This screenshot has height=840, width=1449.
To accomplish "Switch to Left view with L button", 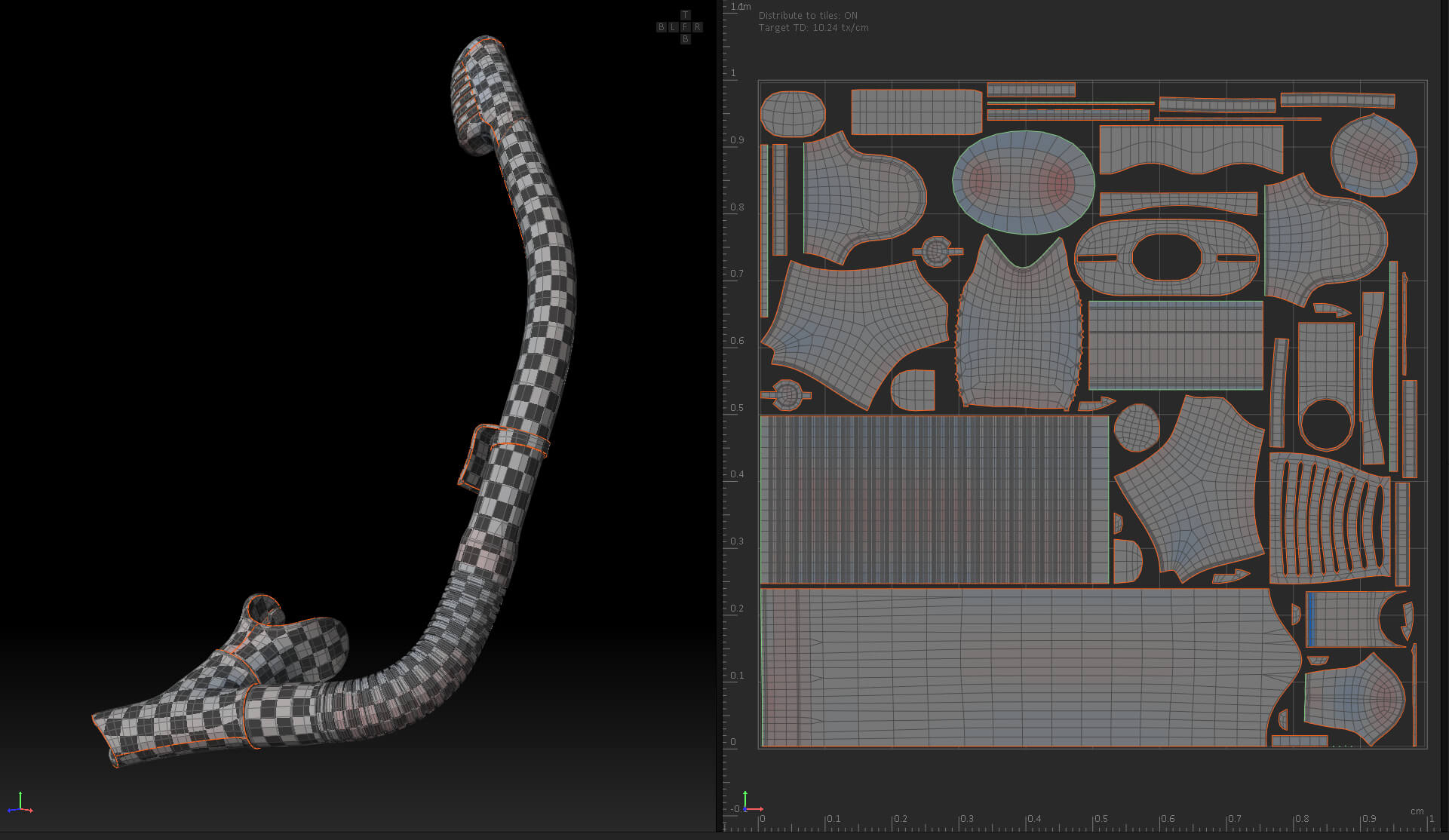I will pos(673,27).
